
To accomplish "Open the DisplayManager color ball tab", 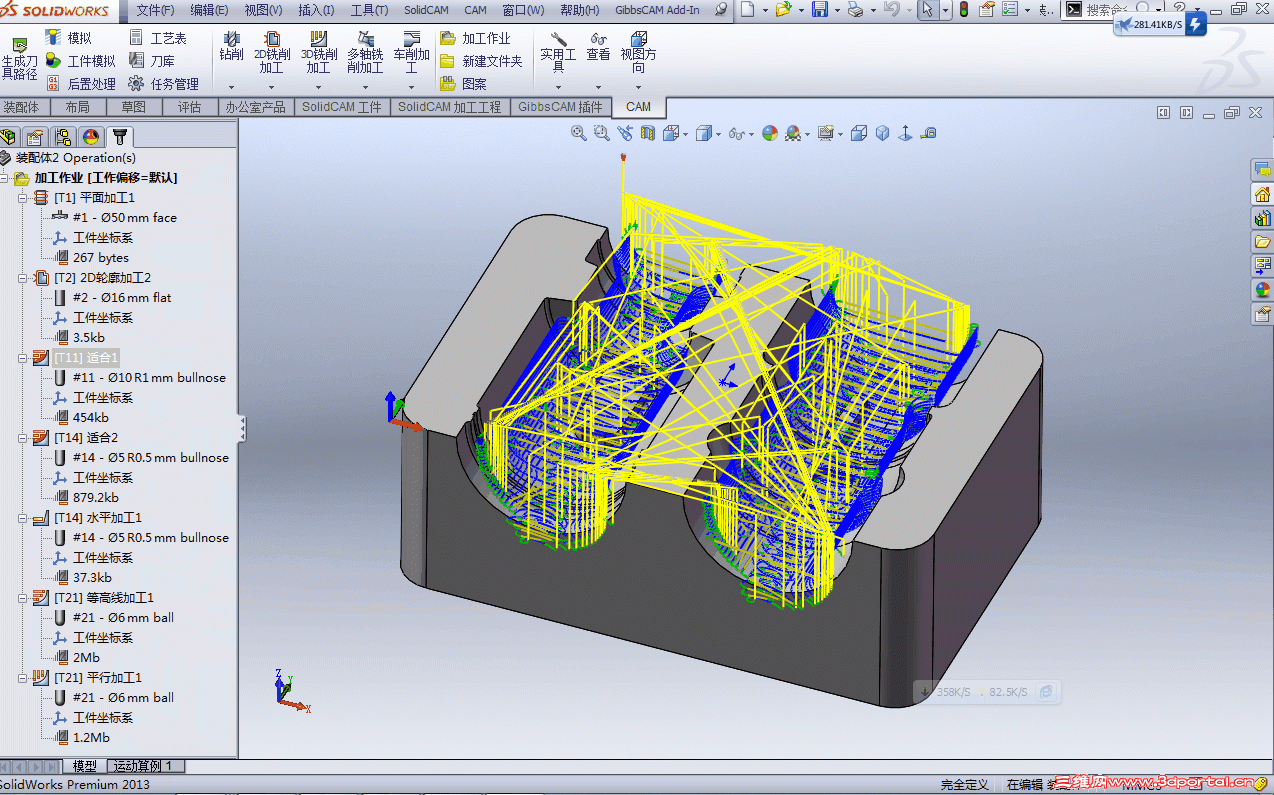I will 91,137.
